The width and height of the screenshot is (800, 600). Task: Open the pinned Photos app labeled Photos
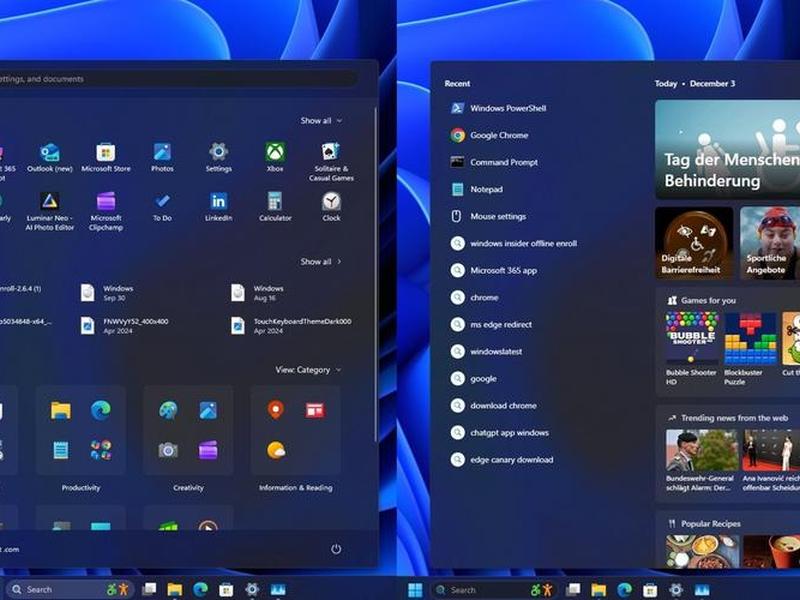(x=162, y=157)
